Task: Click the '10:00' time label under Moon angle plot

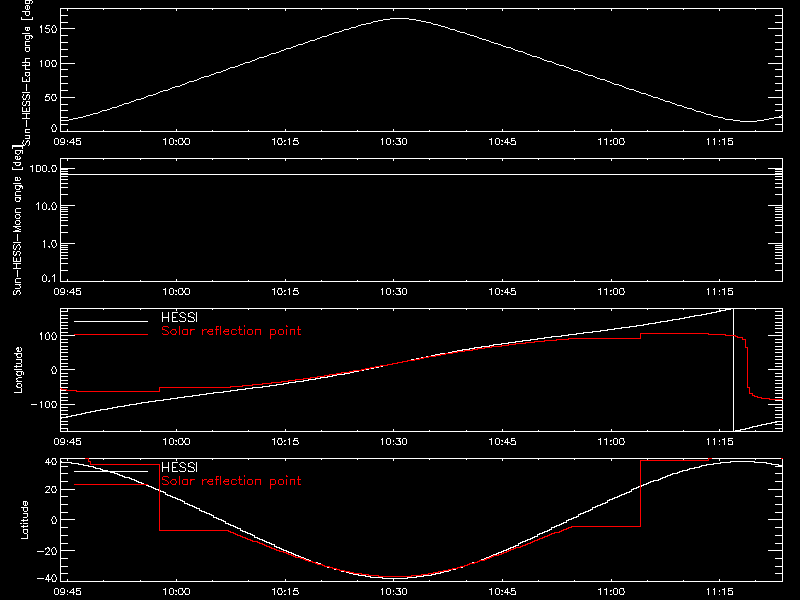Action: pyautogui.click(x=176, y=292)
